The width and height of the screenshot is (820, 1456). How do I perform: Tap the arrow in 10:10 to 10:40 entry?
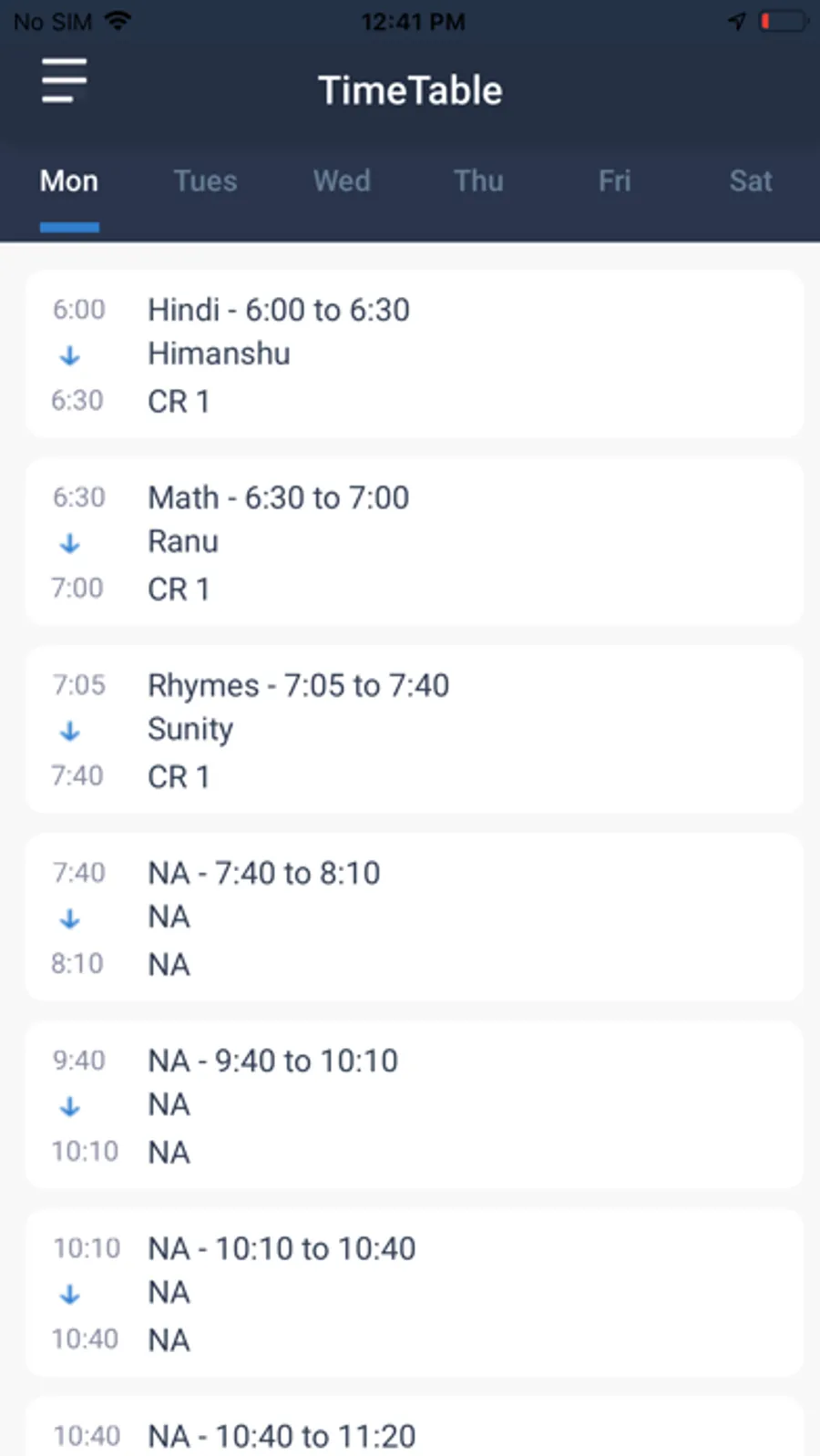(70, 1295)
